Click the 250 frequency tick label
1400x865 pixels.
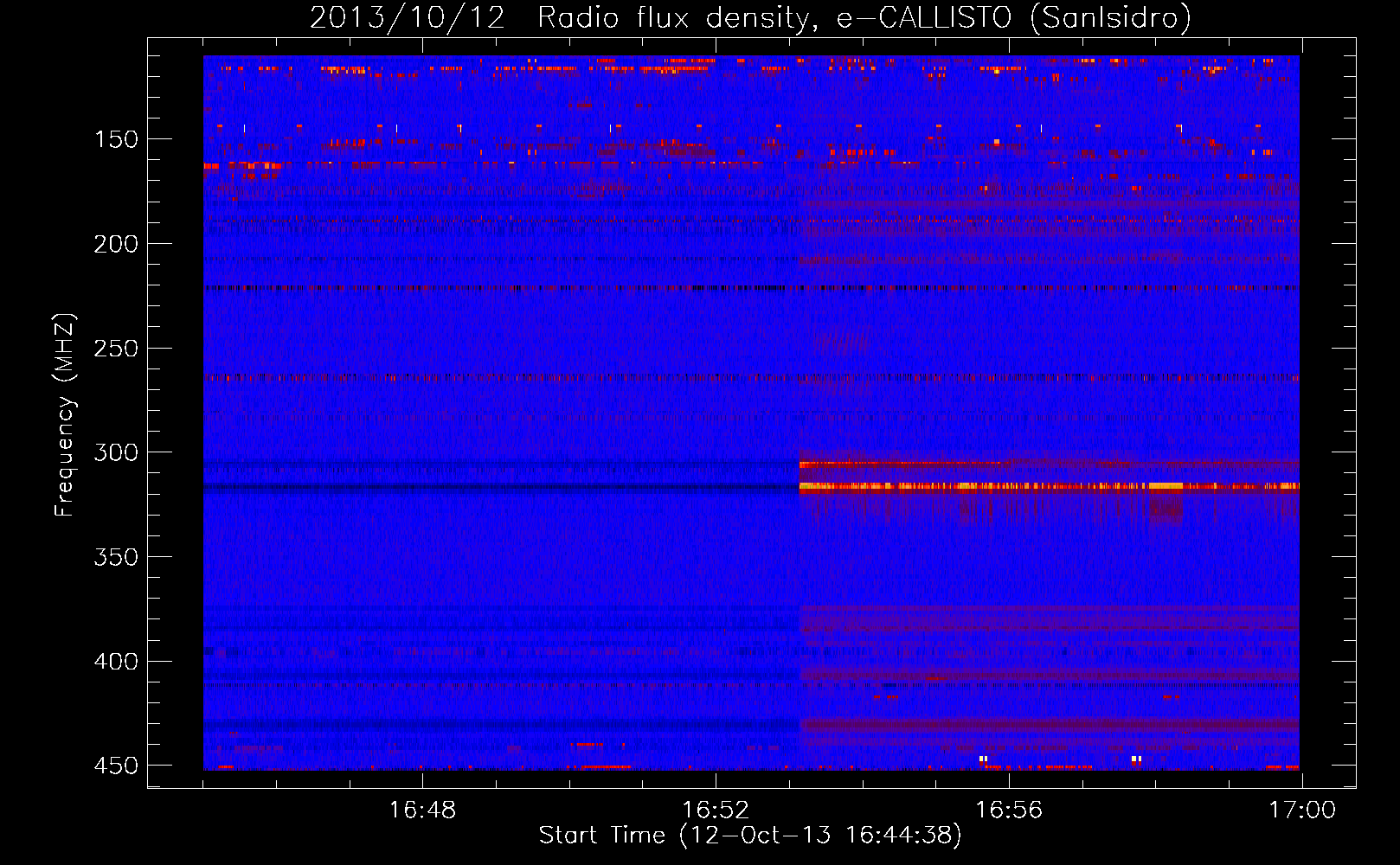[116, 349]
